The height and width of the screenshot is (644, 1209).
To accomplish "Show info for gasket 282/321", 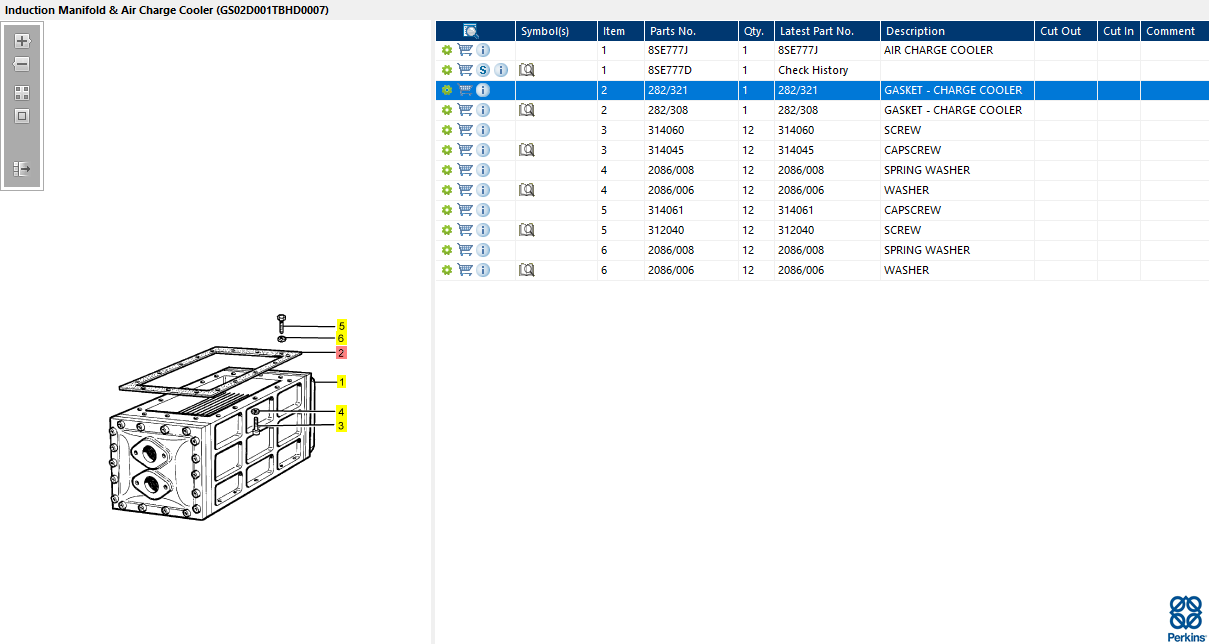I will (483, 90).
